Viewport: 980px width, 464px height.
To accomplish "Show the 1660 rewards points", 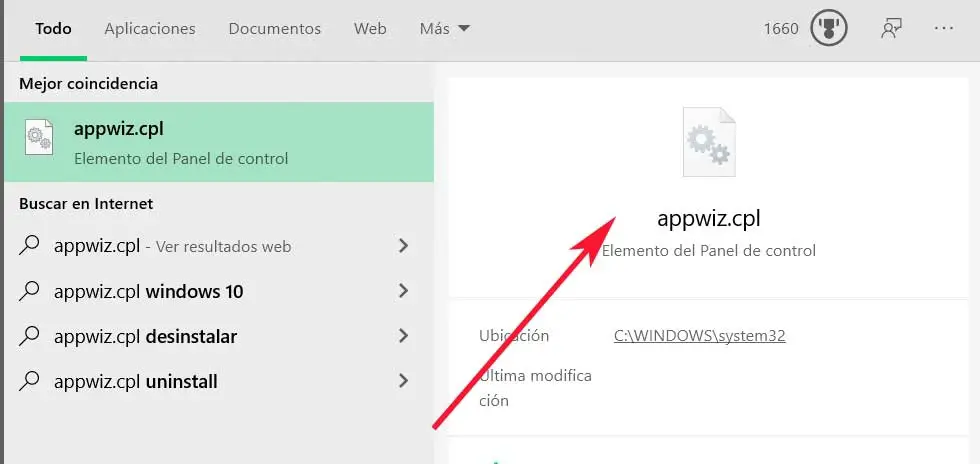I will pos(781,29).
